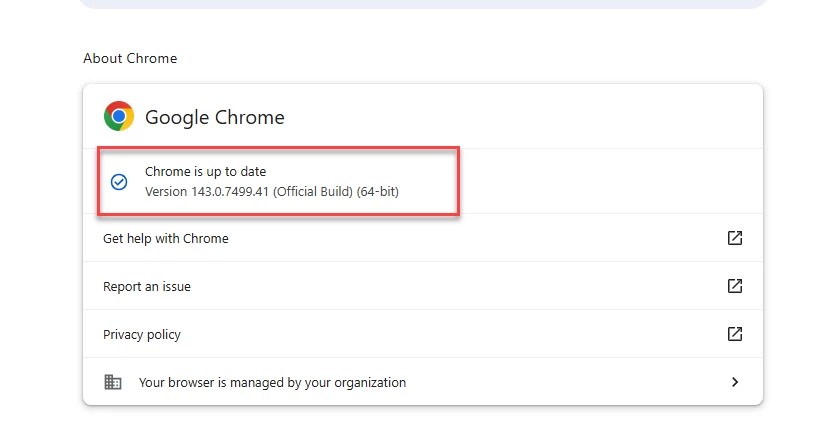Expand the managed by organization chevron
The height and width of the screenshot is (433, 839).
(735, 382)
